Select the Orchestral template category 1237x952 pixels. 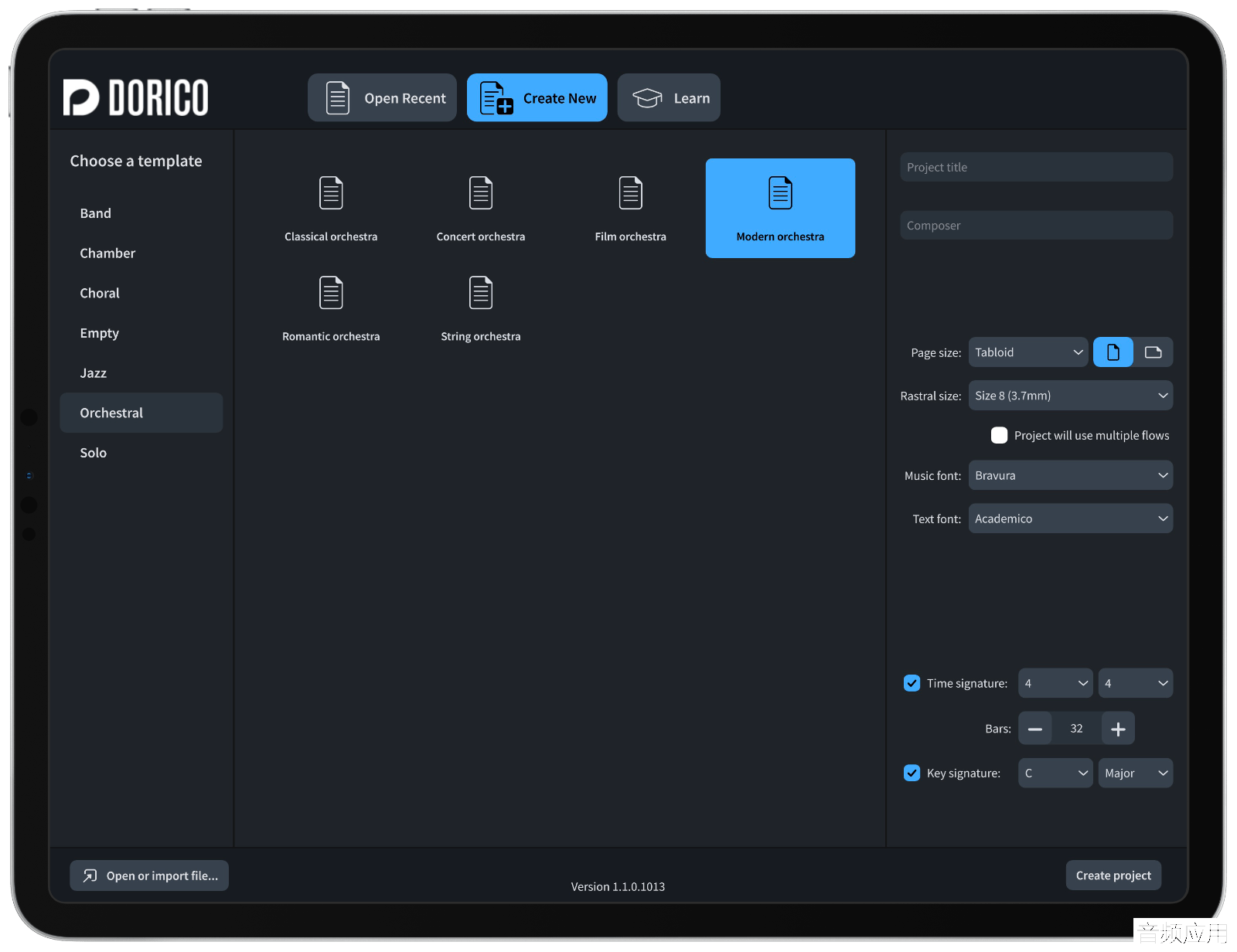pyautogui.click(x=141, y=413)
